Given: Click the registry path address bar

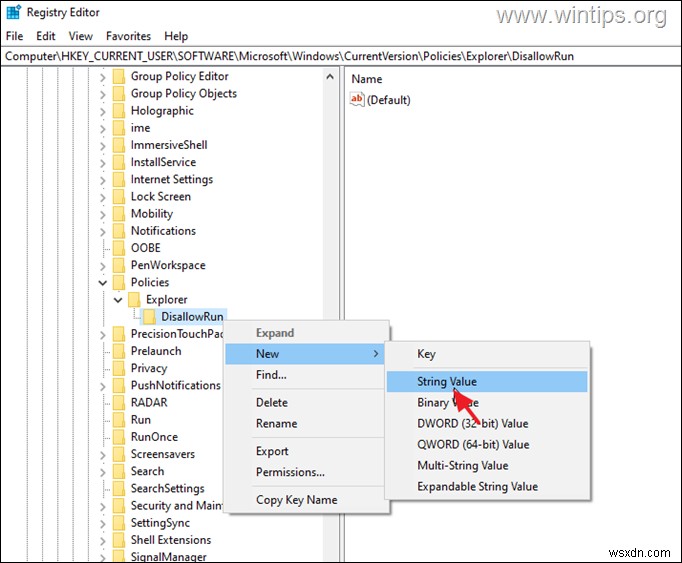Looking at the screenshot, I should (x=341, y=56).
